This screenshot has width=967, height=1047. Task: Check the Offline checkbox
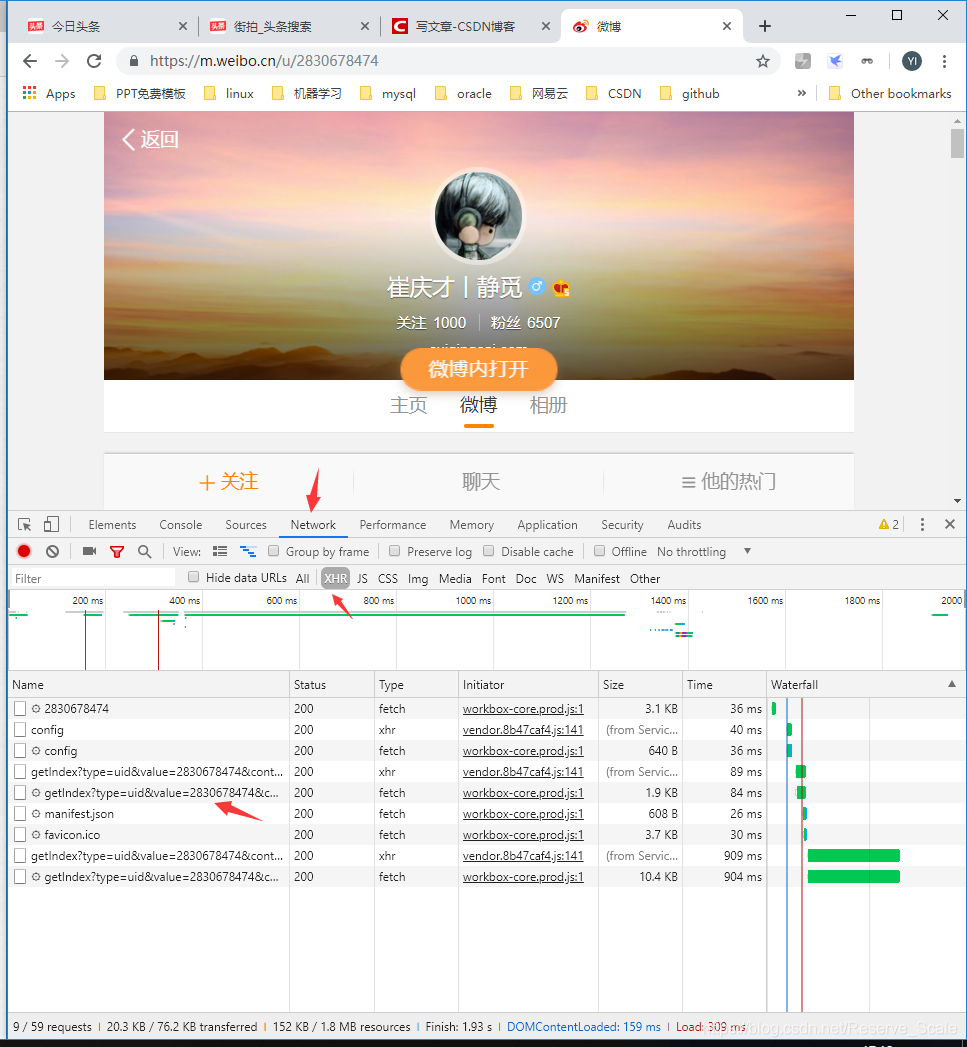[x=599, y=551]
